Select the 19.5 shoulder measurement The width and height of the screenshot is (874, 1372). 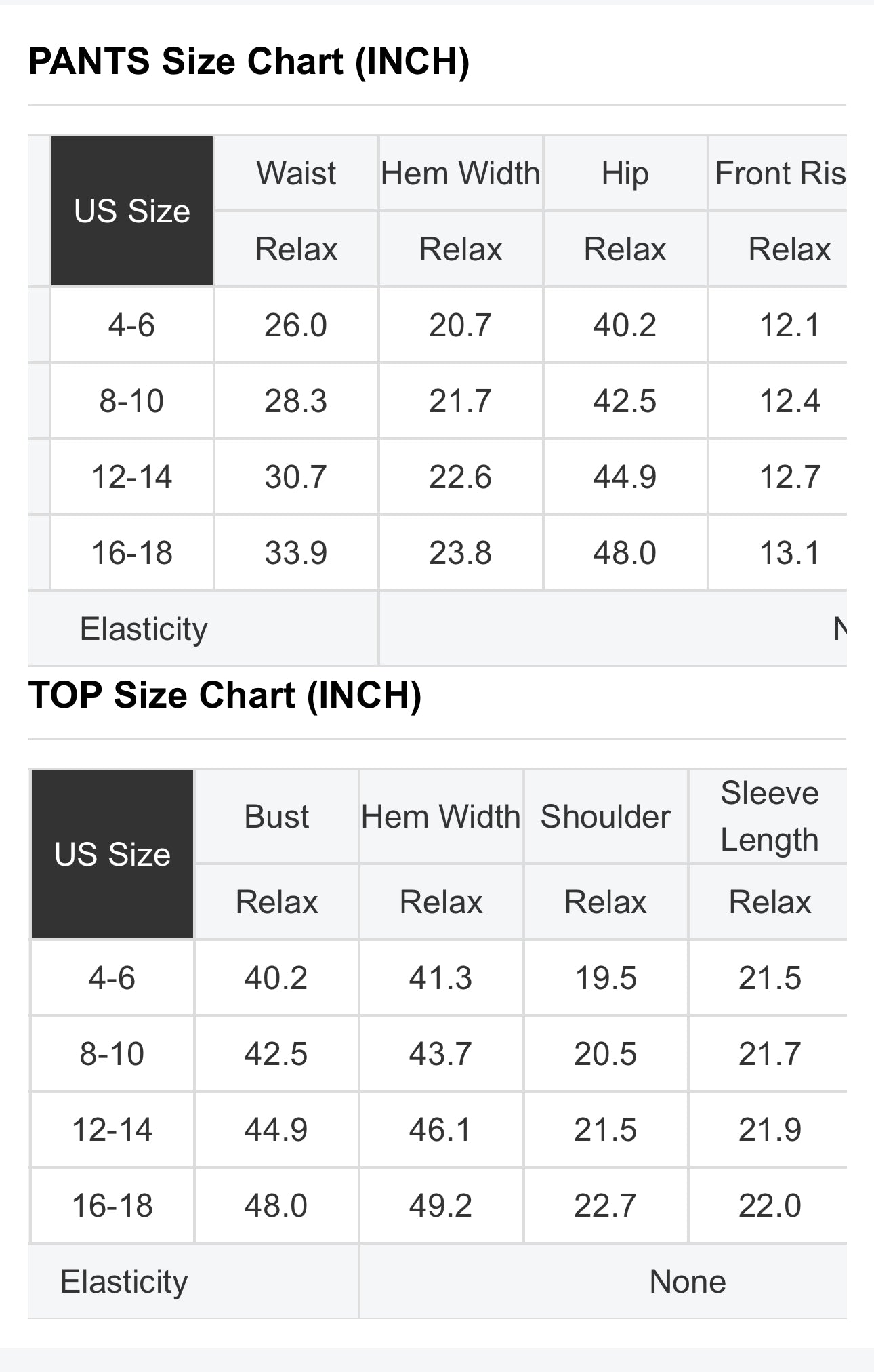tap(605, 978)
